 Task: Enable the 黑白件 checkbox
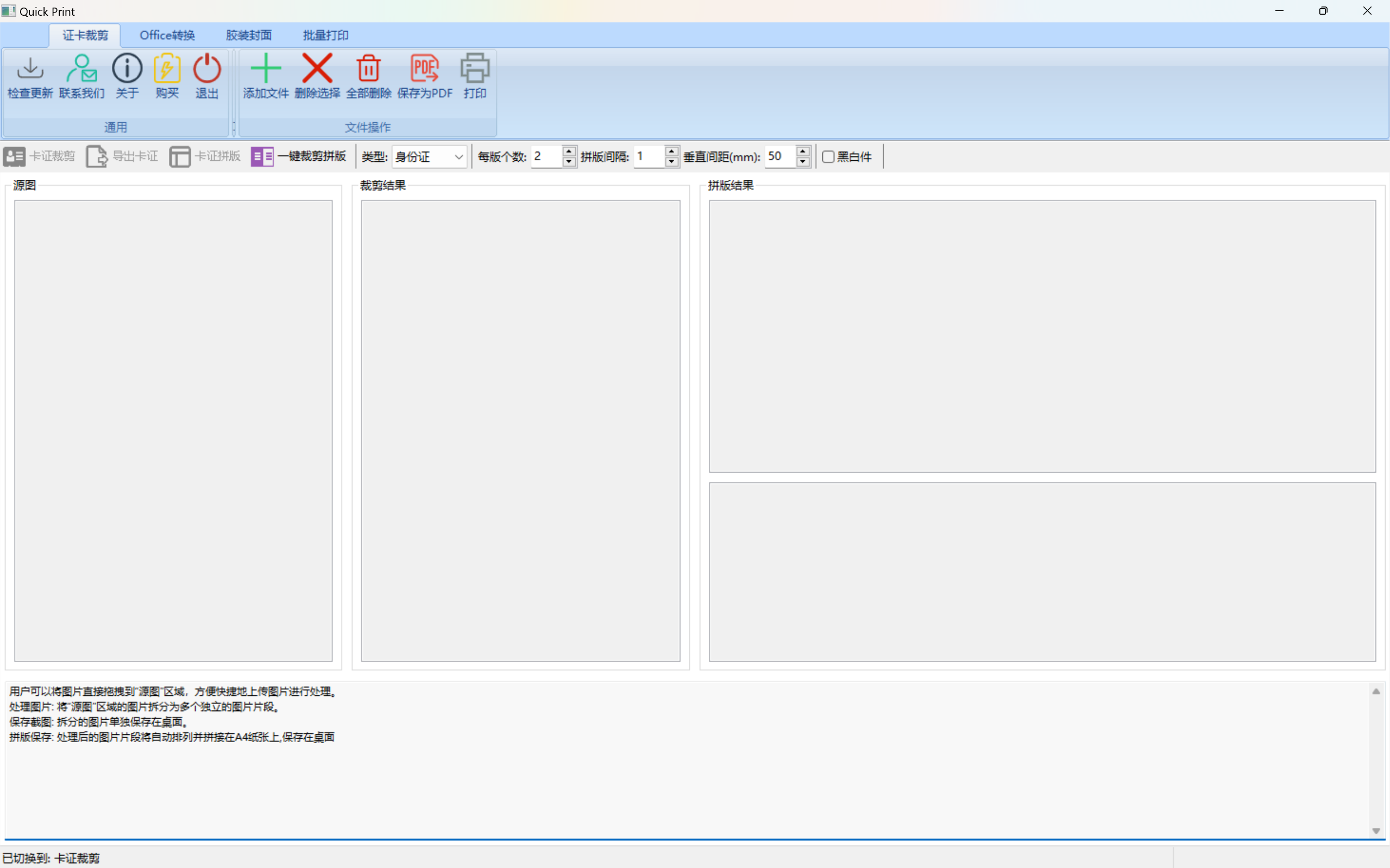pyautogui.click(x=828, y=157)
